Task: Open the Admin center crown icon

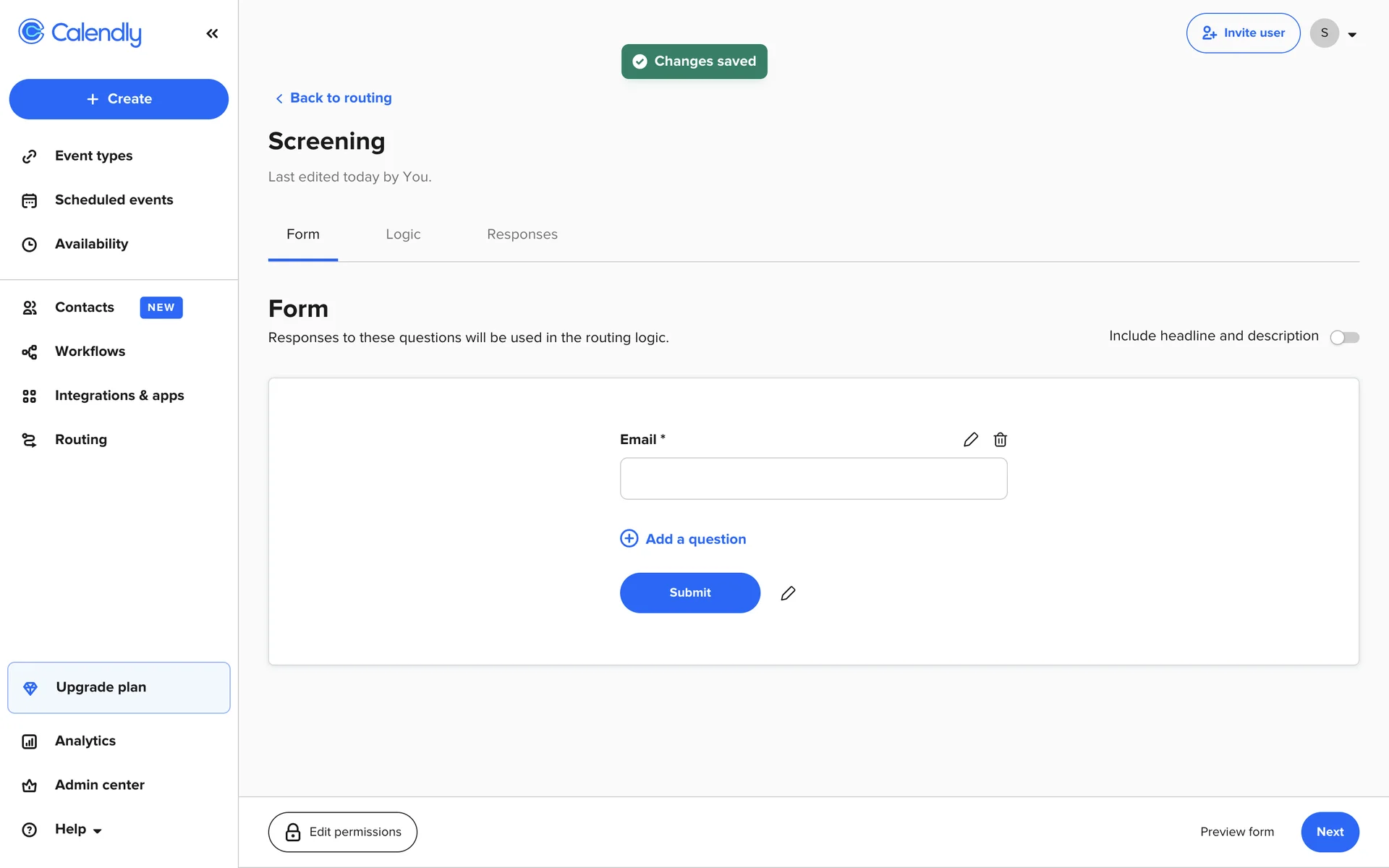Action: (30, 786)
